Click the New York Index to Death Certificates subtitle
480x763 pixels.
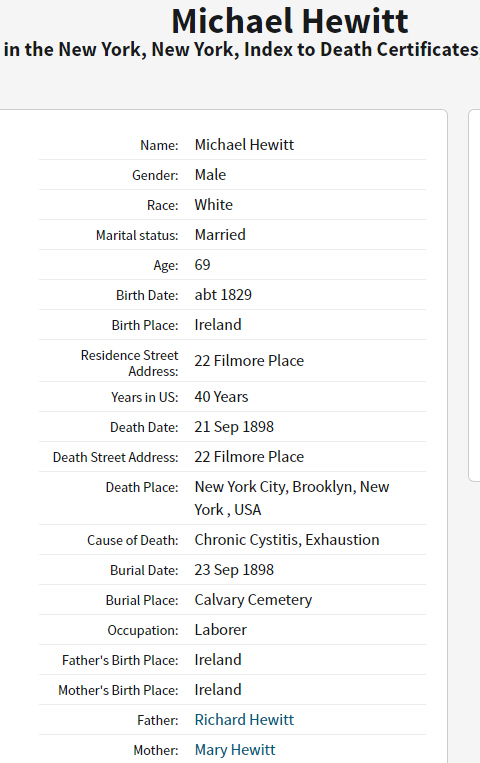(x=241, y=50)
